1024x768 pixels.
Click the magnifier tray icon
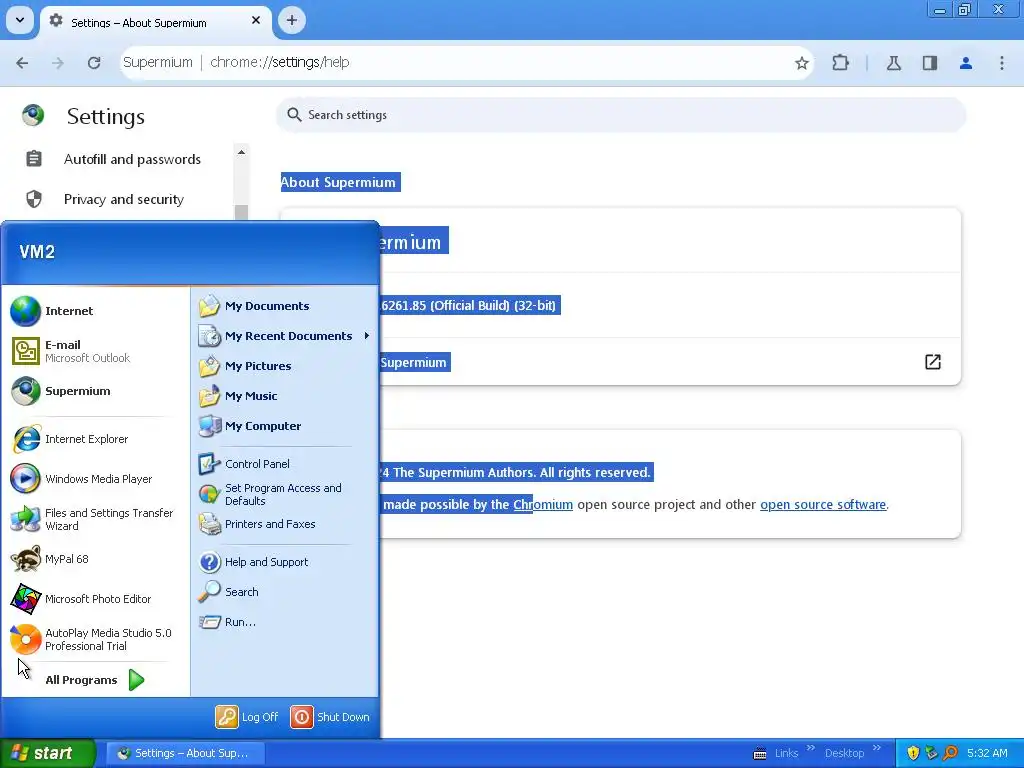pyautogui.click(x=950, y=753)
